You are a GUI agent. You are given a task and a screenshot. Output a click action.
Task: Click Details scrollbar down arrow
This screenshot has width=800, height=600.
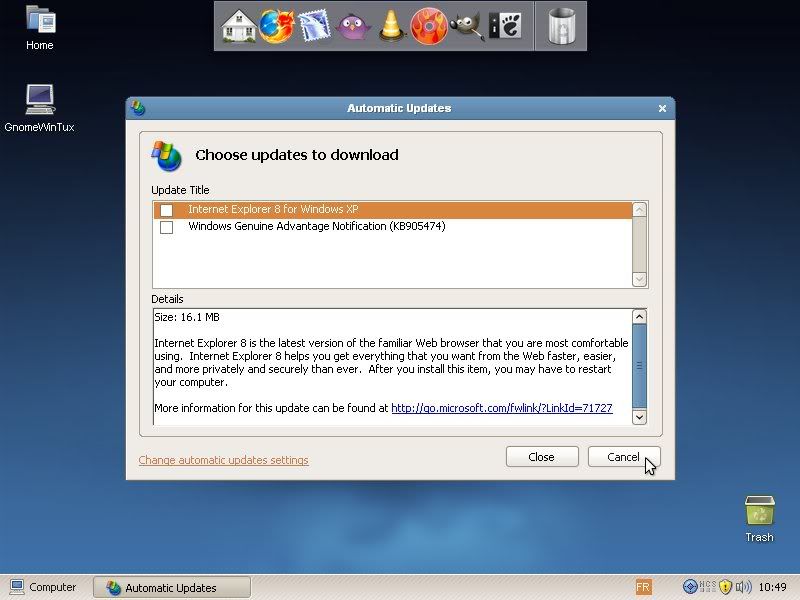point(639,417)
